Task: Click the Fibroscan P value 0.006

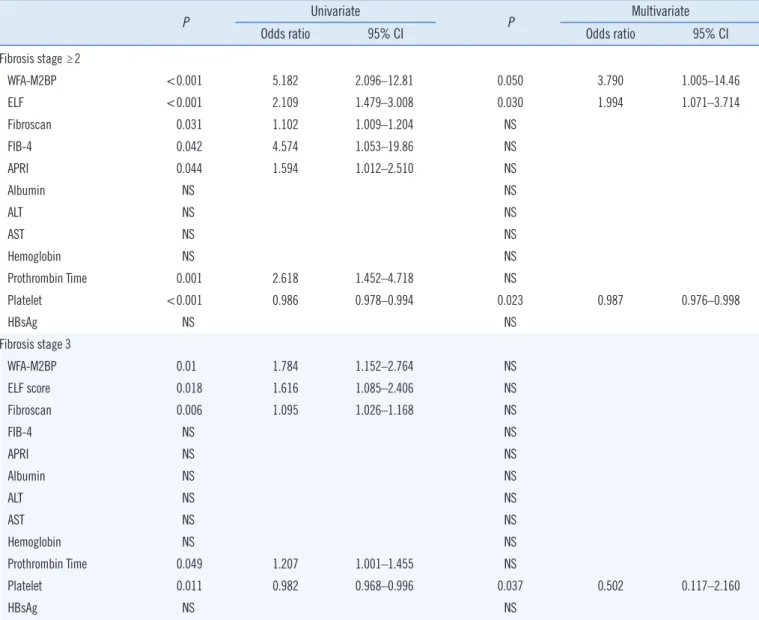Action: point(189,410)
